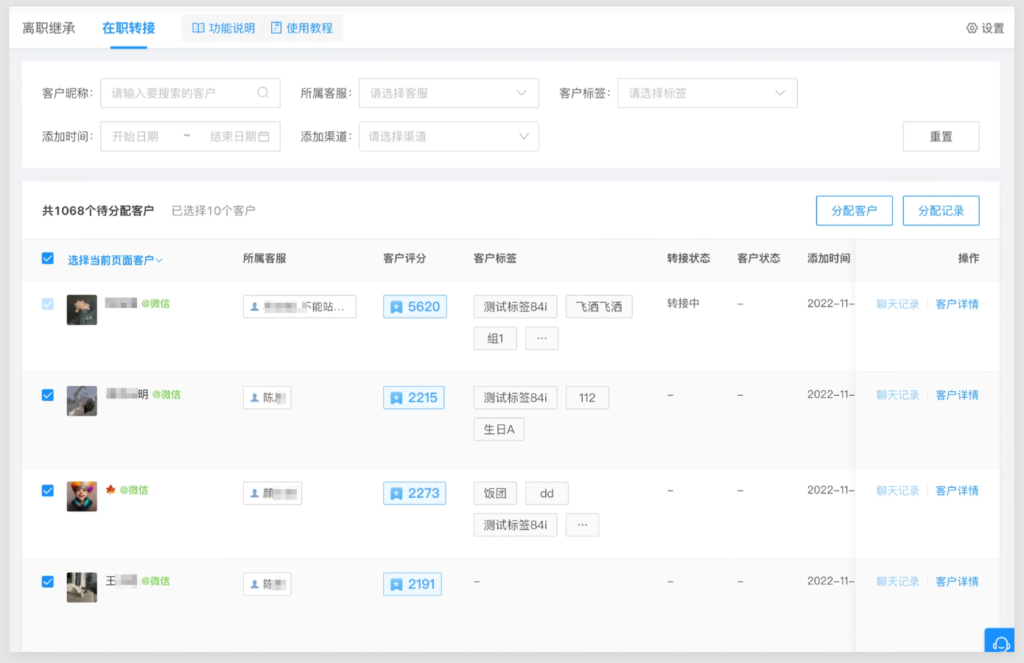Open 聊天记录 for the 2273 row
The height and width of the screenshot is (663, 1024).
point(898,491)
